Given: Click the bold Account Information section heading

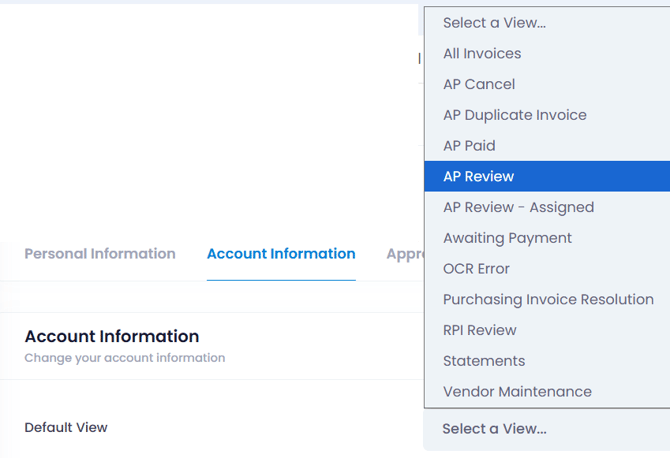Looking at the screenshot, I should [x=112, y=336].
